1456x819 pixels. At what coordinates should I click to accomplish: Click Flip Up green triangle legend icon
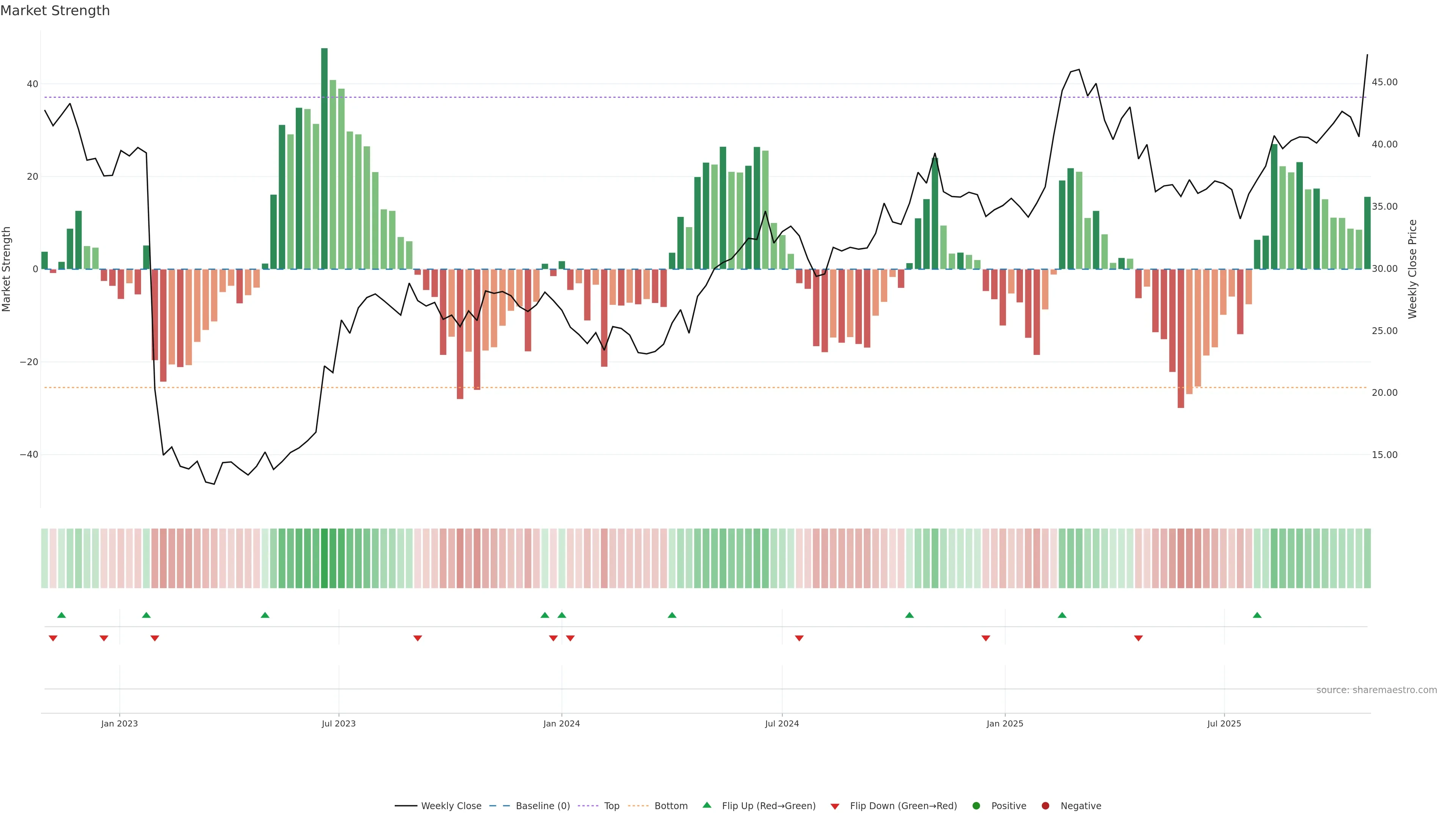coord(706,805)
